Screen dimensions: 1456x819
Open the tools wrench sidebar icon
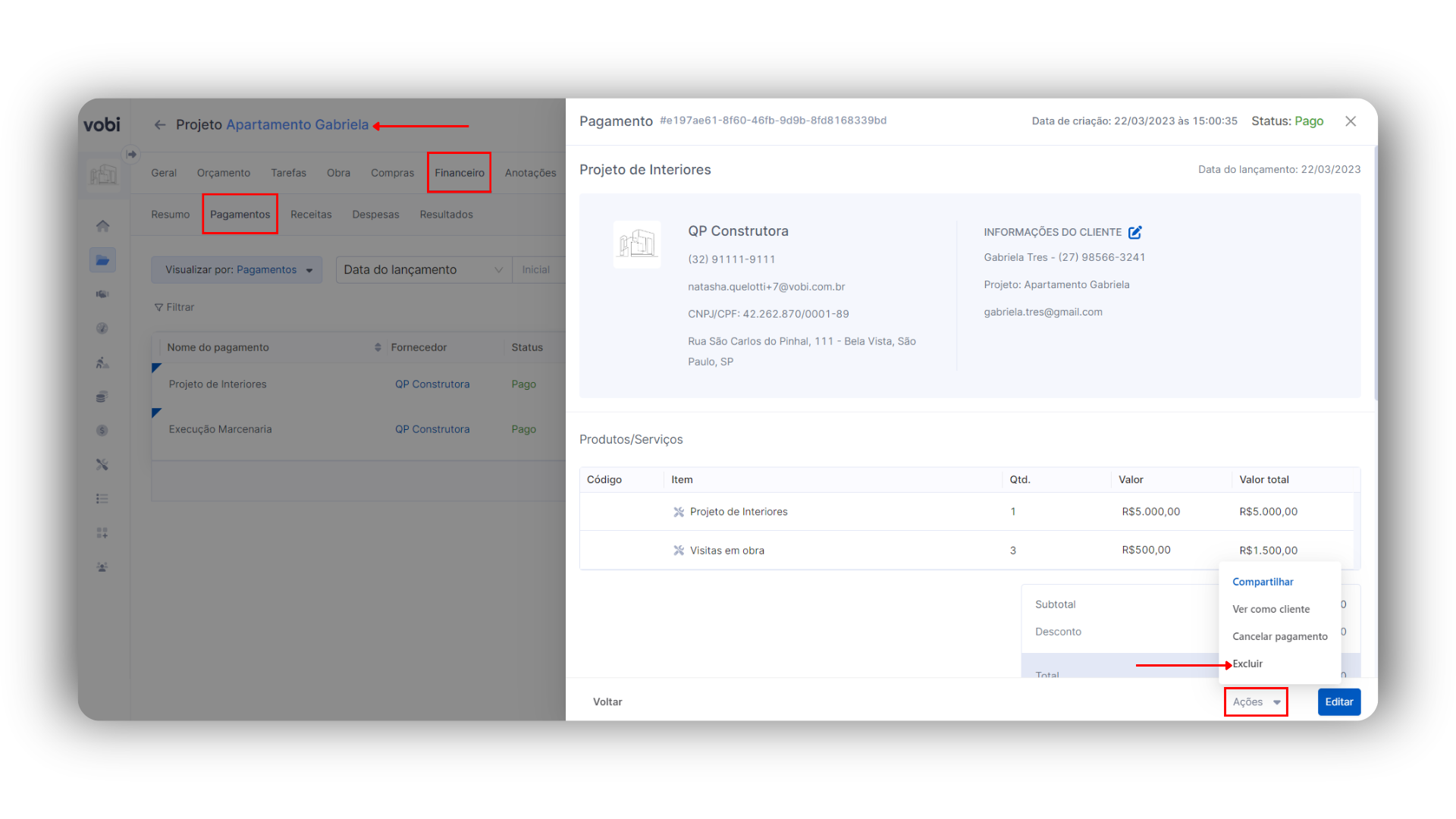102,465
